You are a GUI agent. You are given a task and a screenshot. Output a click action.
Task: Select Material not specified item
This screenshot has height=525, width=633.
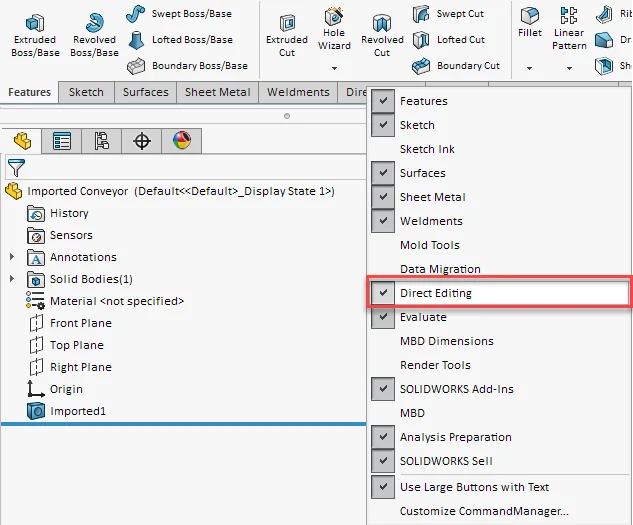(105, 301)
